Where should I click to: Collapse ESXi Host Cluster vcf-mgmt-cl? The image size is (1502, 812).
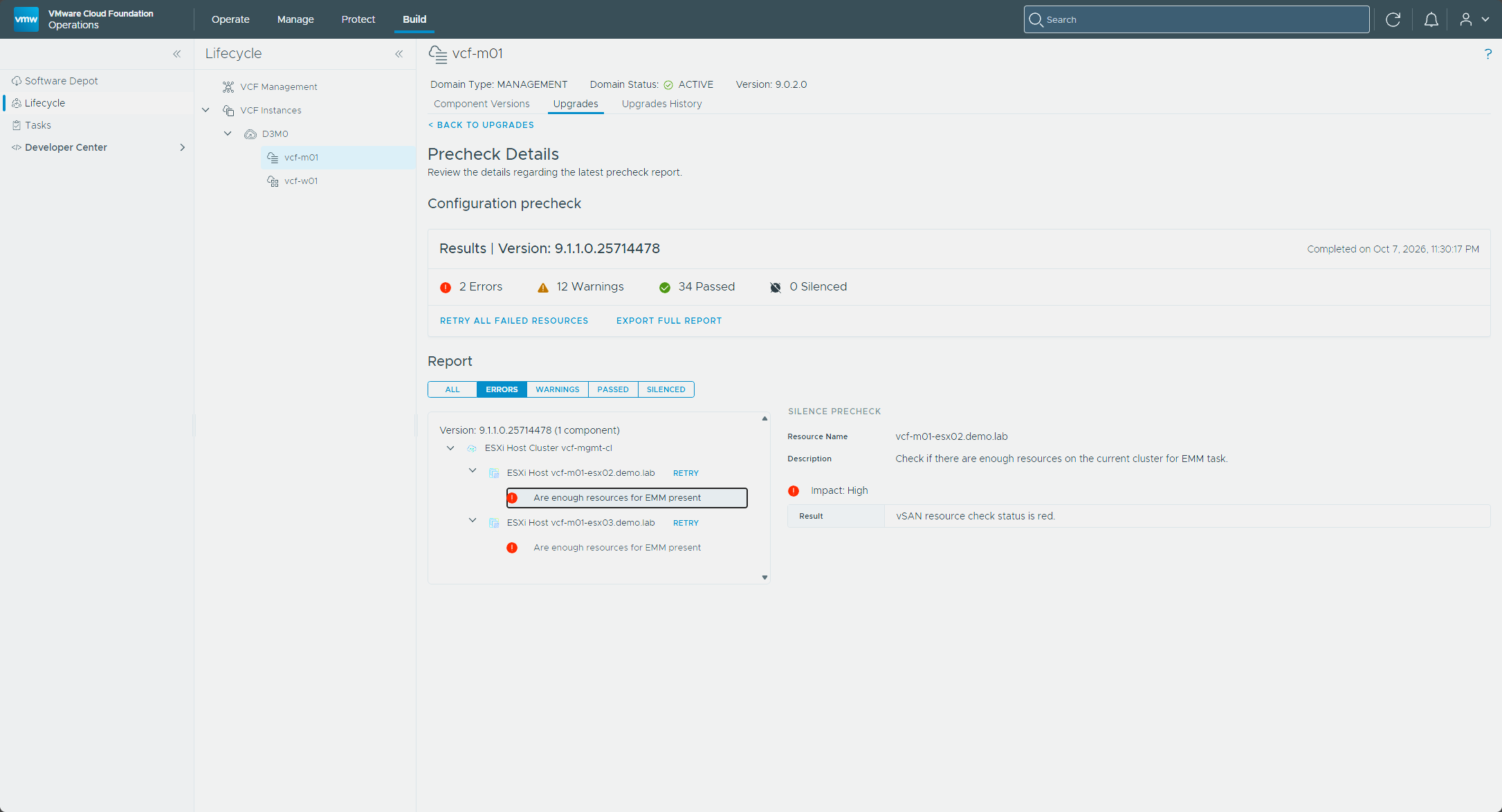450,448
